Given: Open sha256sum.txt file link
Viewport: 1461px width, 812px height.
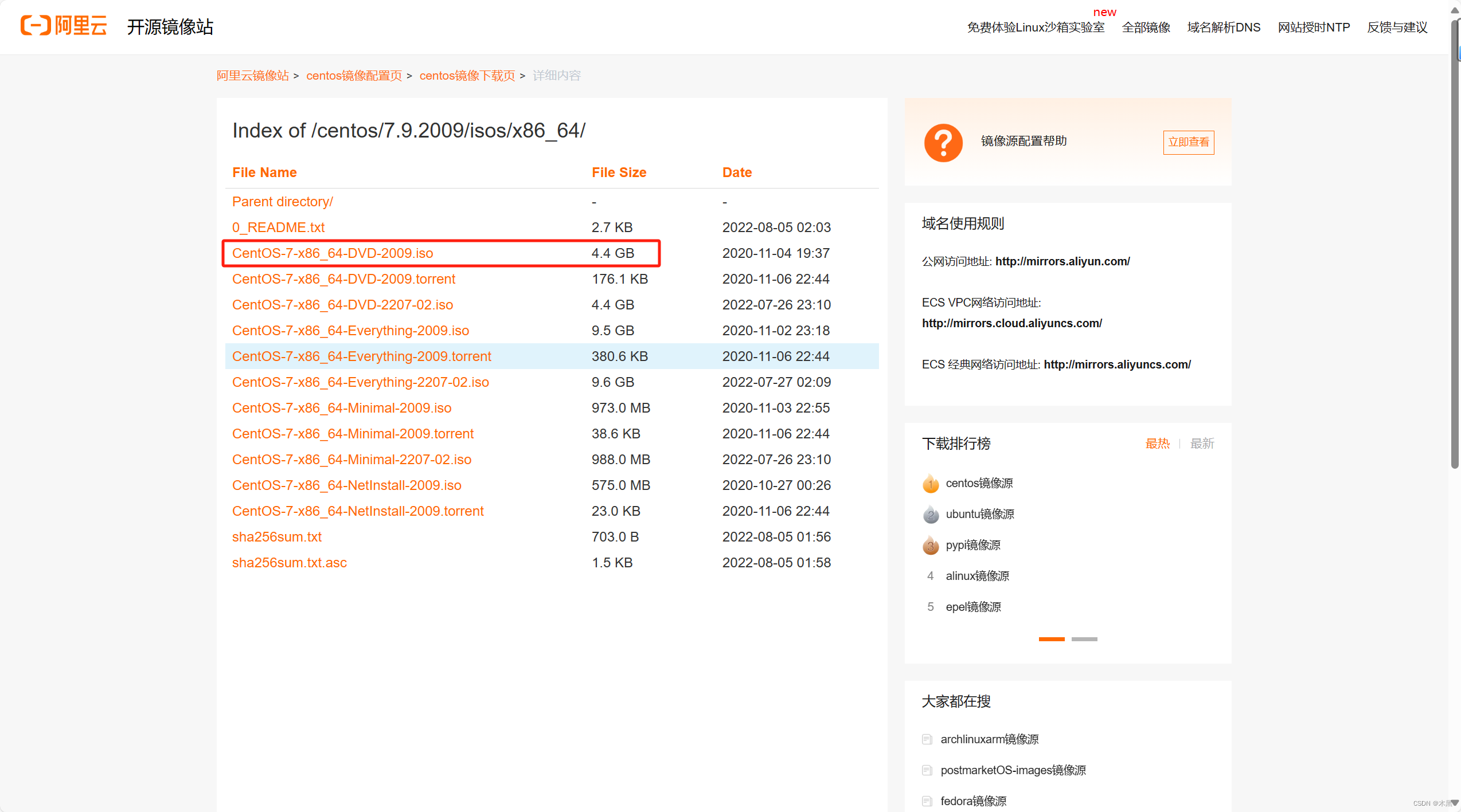Looking at the screenshot, I should point(276,537).
